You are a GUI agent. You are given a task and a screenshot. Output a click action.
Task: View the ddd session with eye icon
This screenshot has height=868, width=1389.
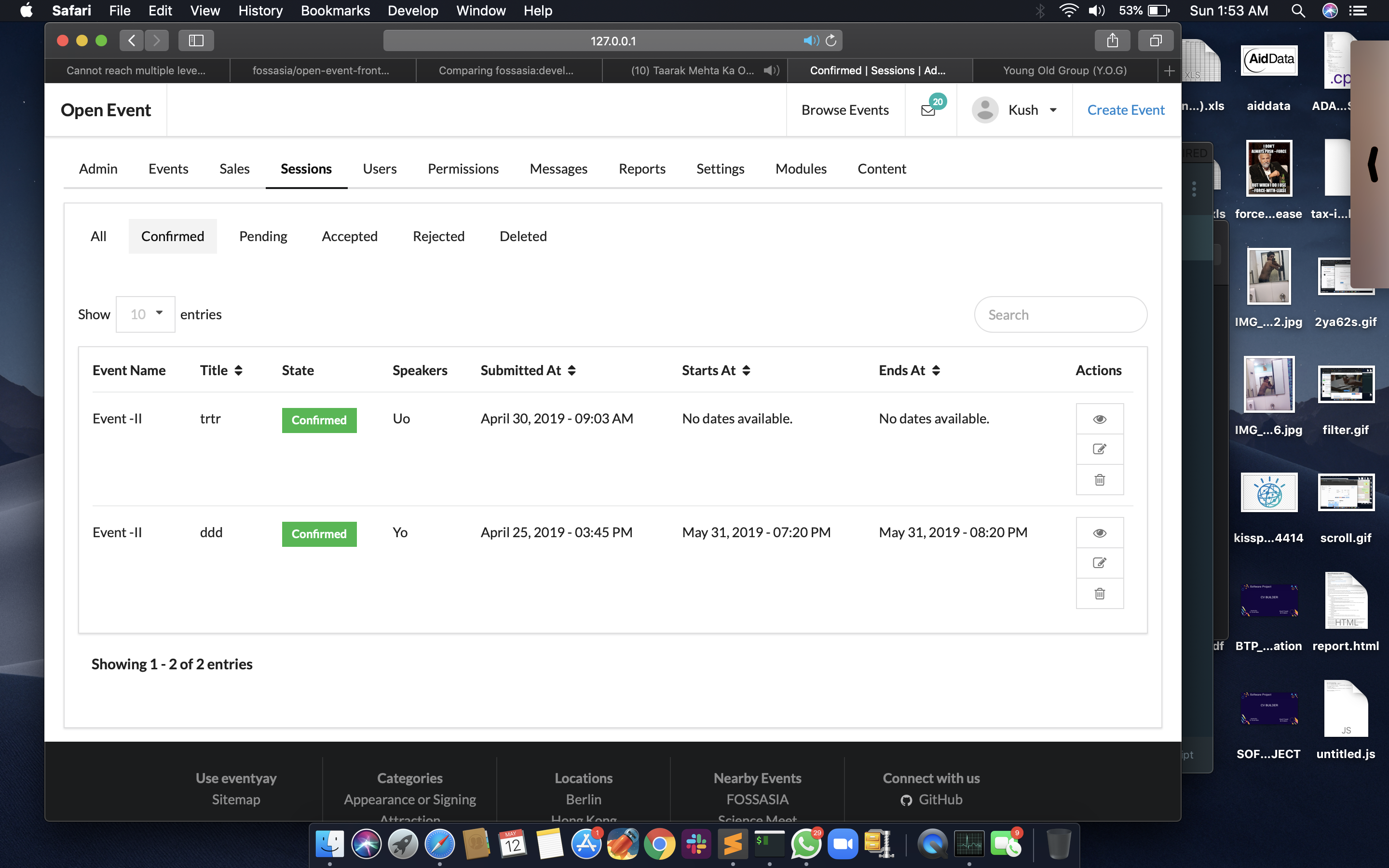(x=1099, y=533)
